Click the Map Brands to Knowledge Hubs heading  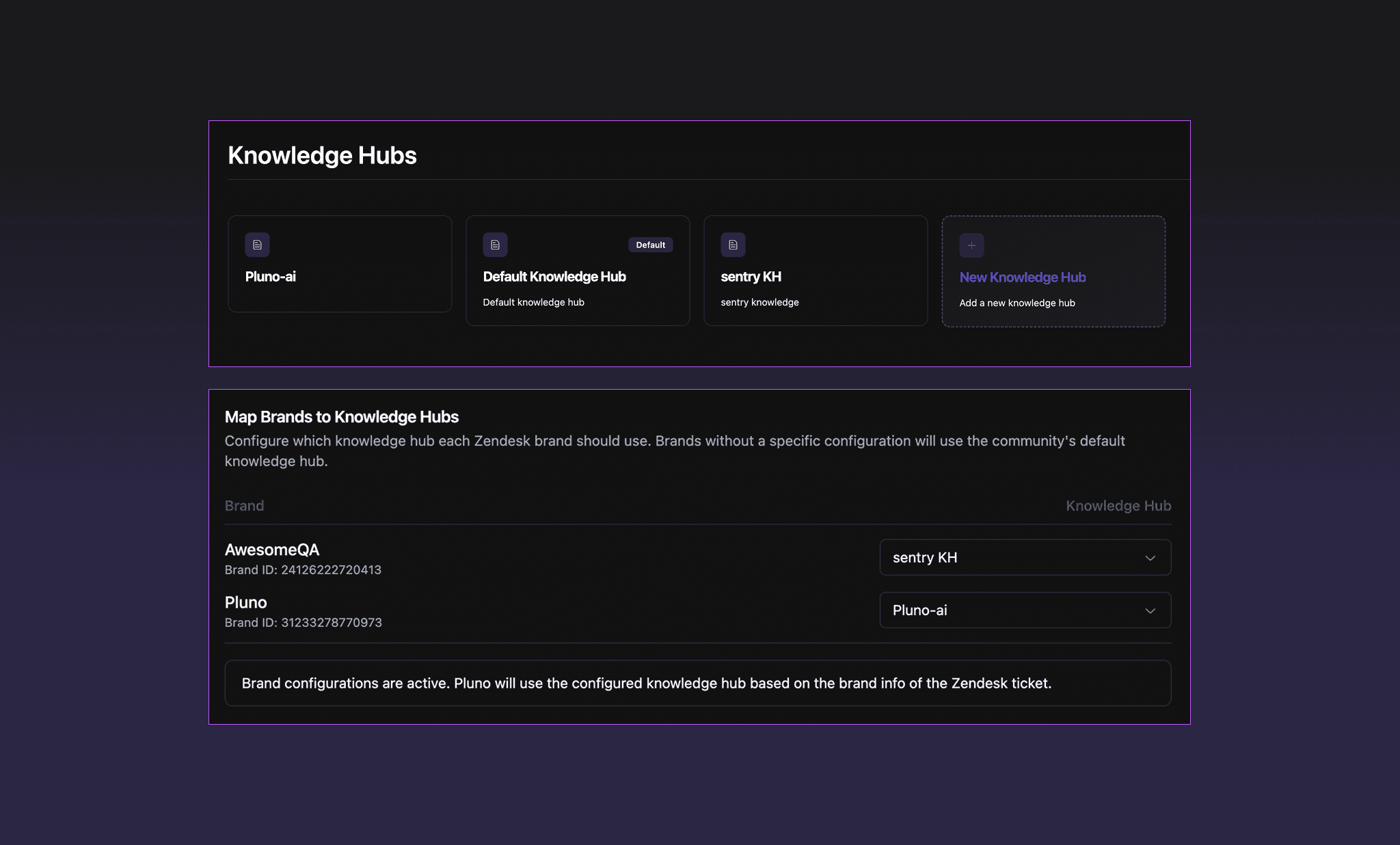(341, 416)
